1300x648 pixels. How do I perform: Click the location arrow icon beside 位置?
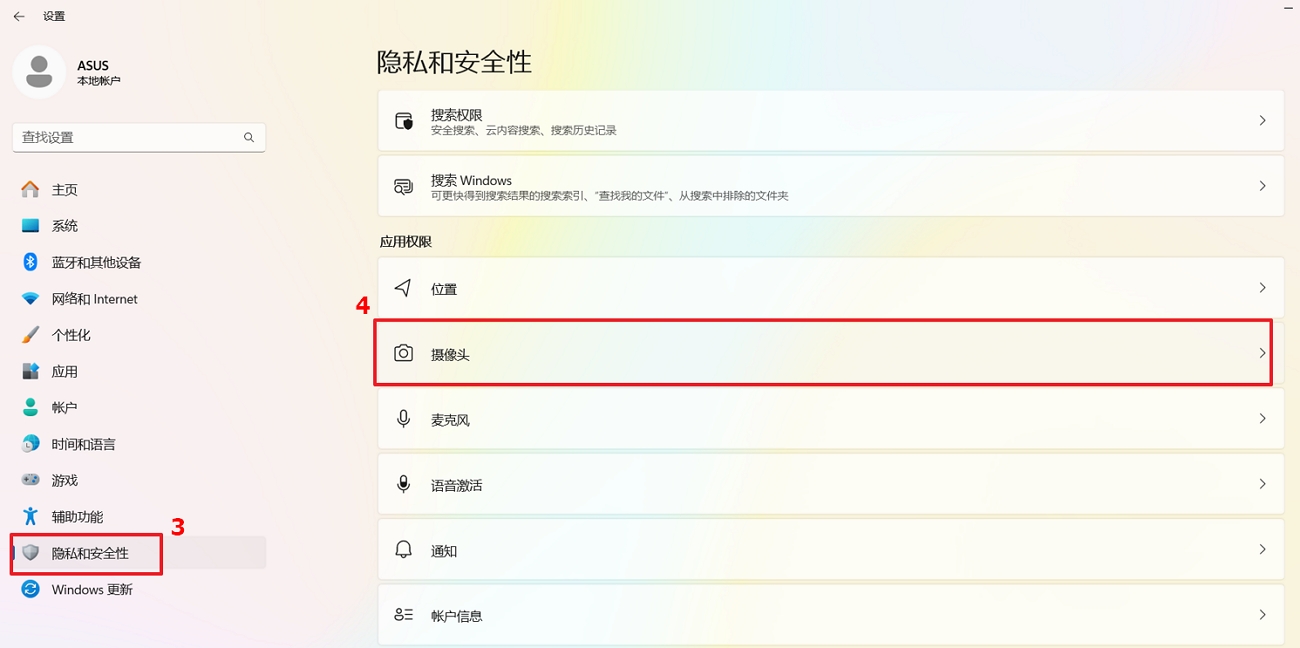coord(403,288)
